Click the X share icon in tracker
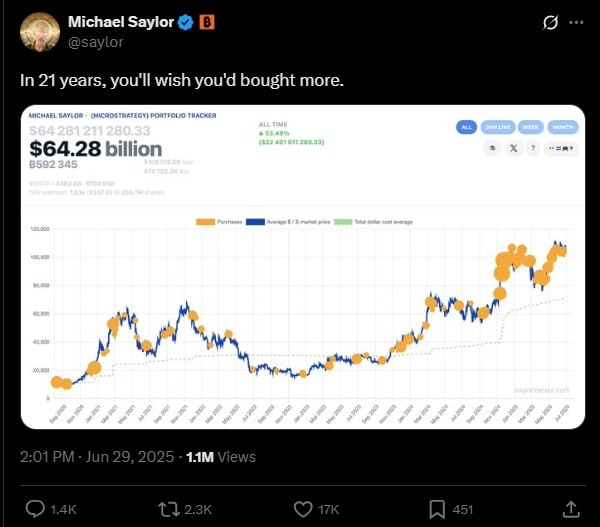600x527 pixels. point(513,148)
